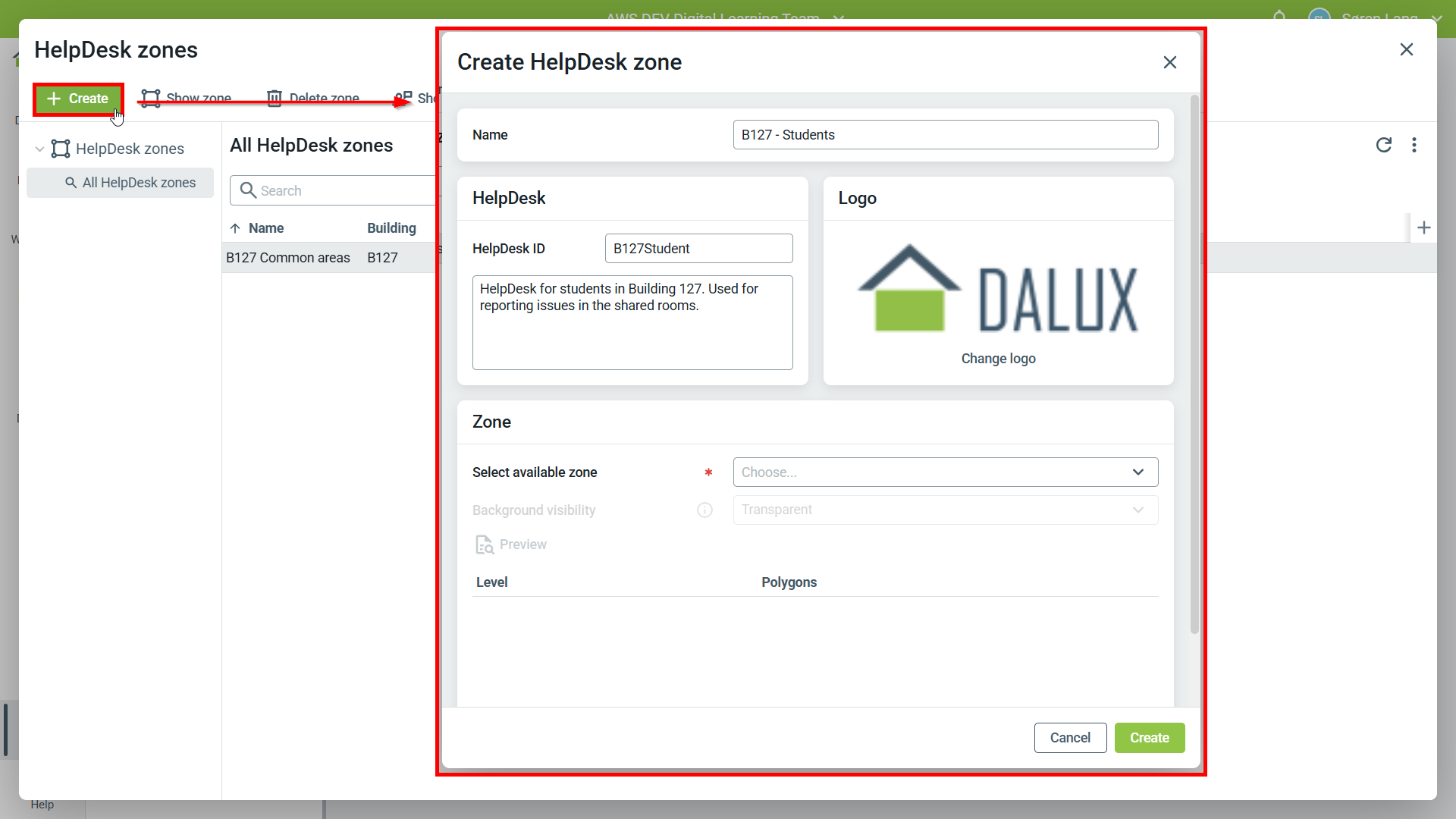Image resolution: width=1456 pixels, height=819 pixels.
Task: Click the Polygons column header
Action: (789, 582)
